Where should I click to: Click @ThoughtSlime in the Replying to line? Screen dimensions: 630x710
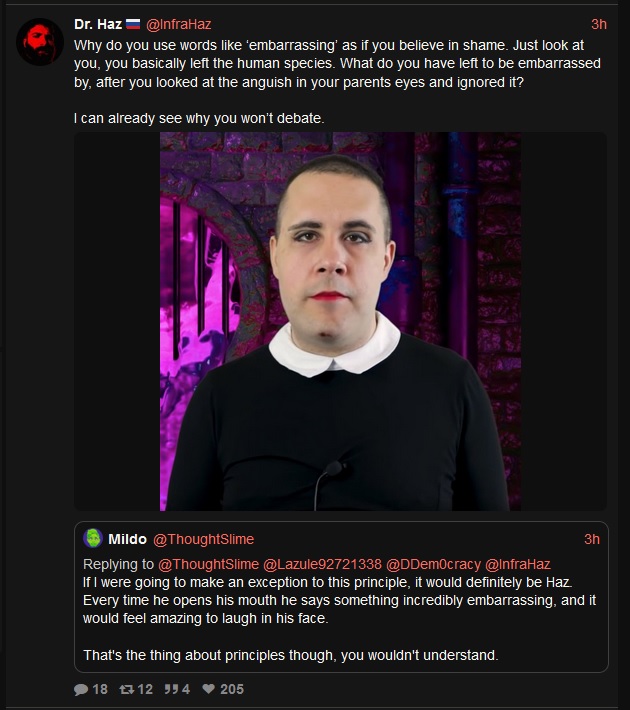tap(208, 564)
